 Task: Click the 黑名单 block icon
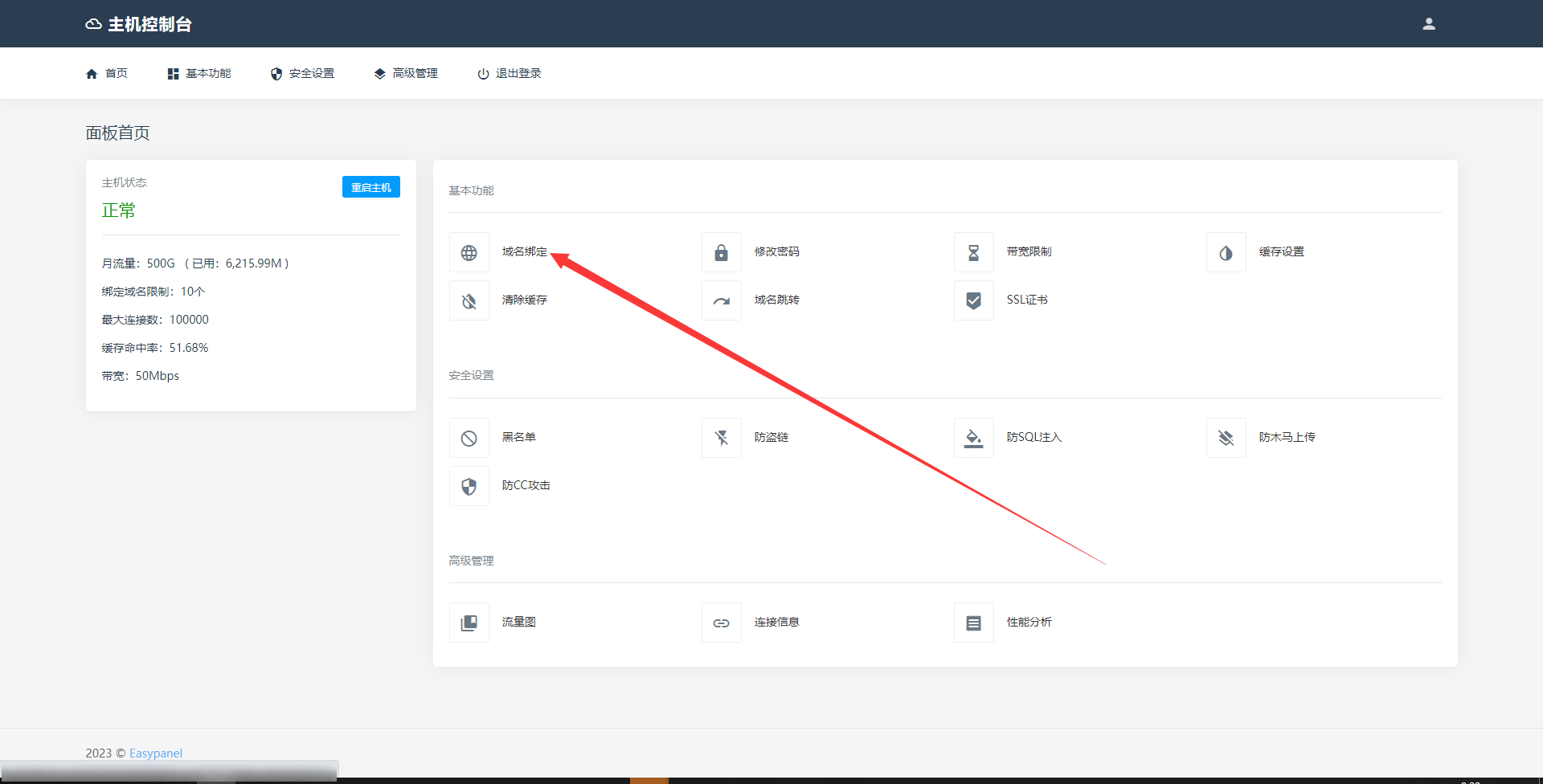tap(469, 438)
